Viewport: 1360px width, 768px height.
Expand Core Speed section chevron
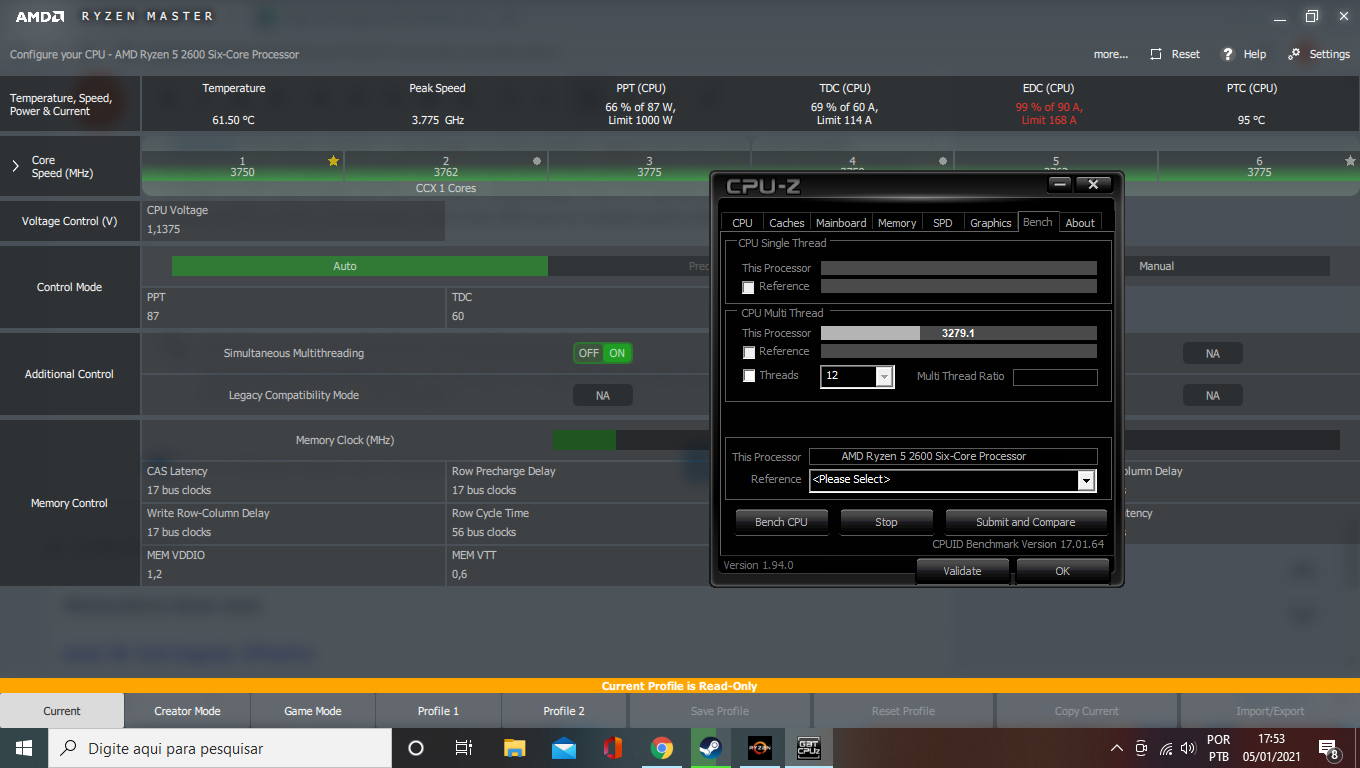15,166
